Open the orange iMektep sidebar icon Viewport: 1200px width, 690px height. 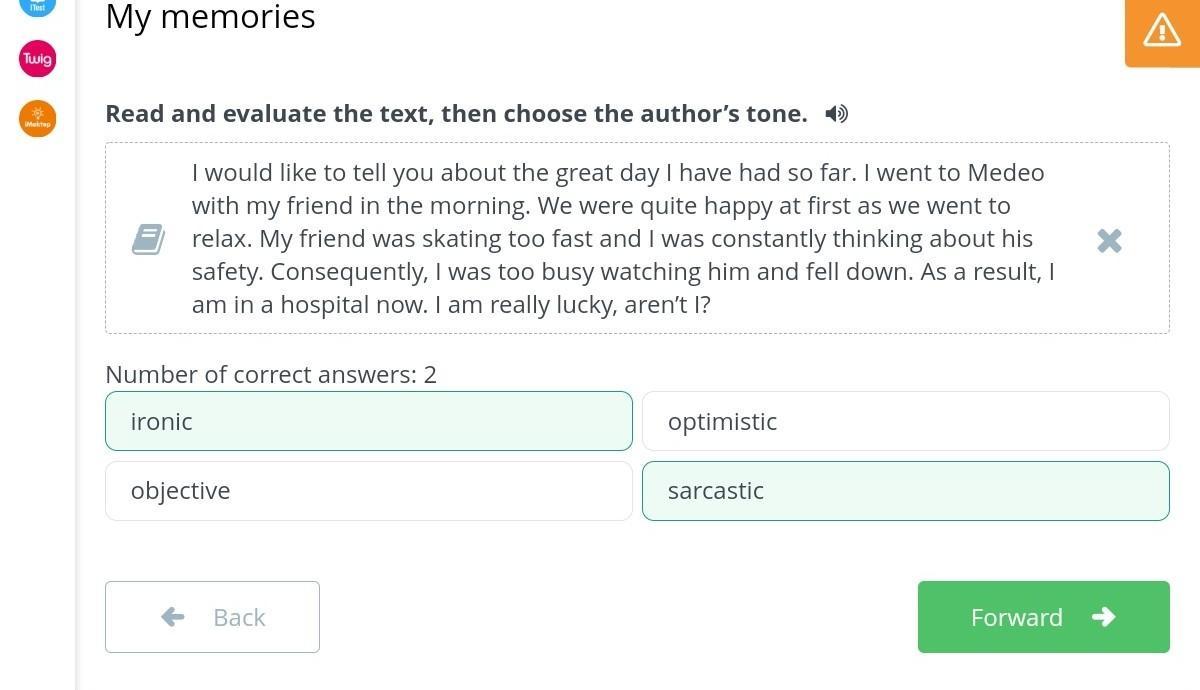38,119
